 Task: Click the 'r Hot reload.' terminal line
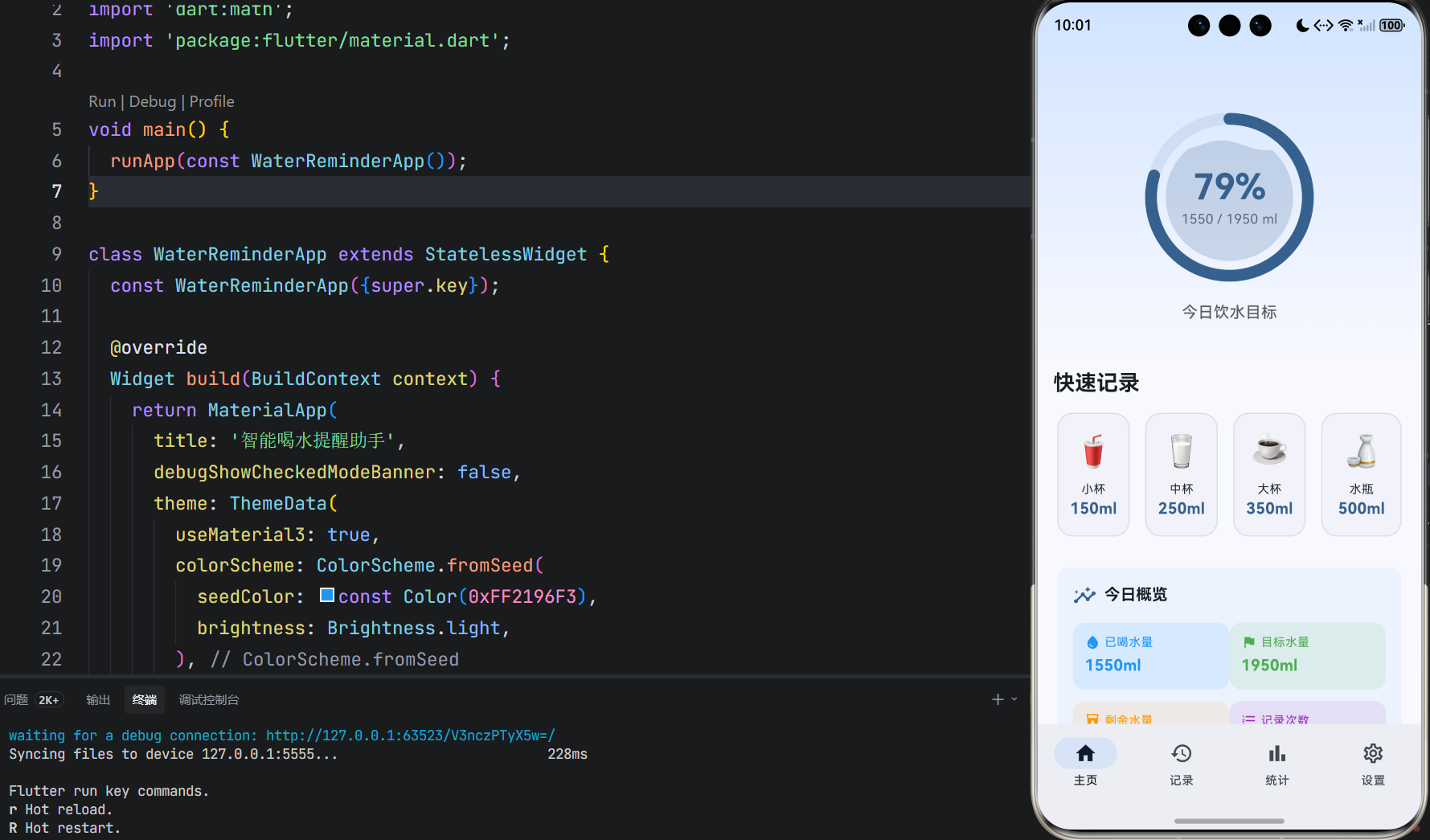pos(60,809)
